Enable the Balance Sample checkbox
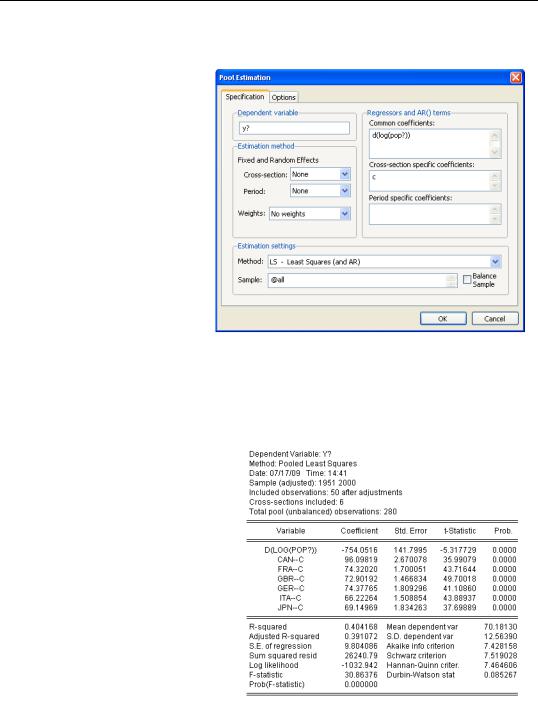This screenshot has width=538, height=702. (x=467, y=280)
